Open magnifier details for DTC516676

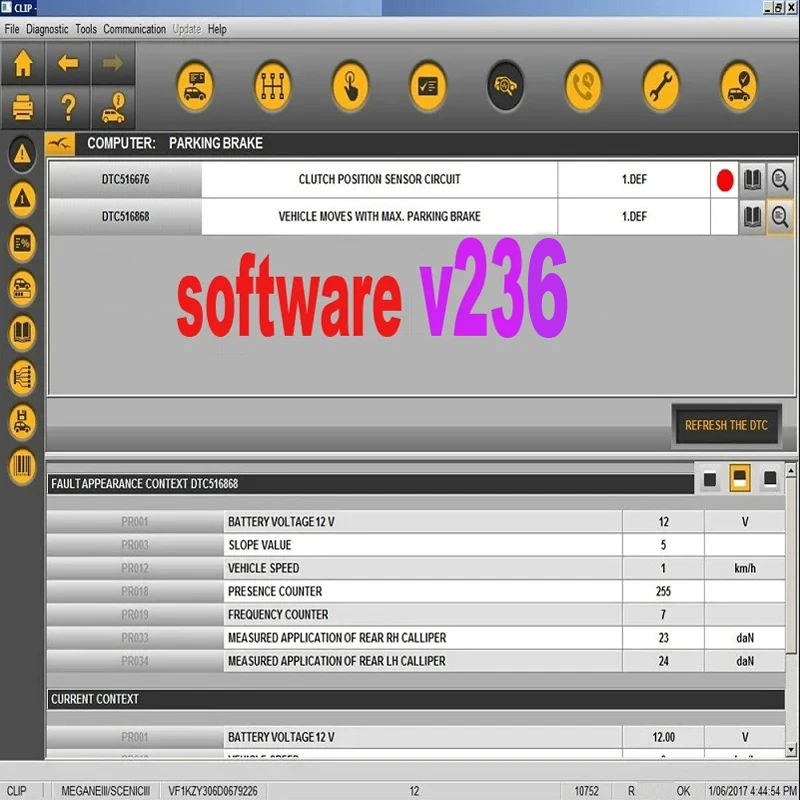780,180
